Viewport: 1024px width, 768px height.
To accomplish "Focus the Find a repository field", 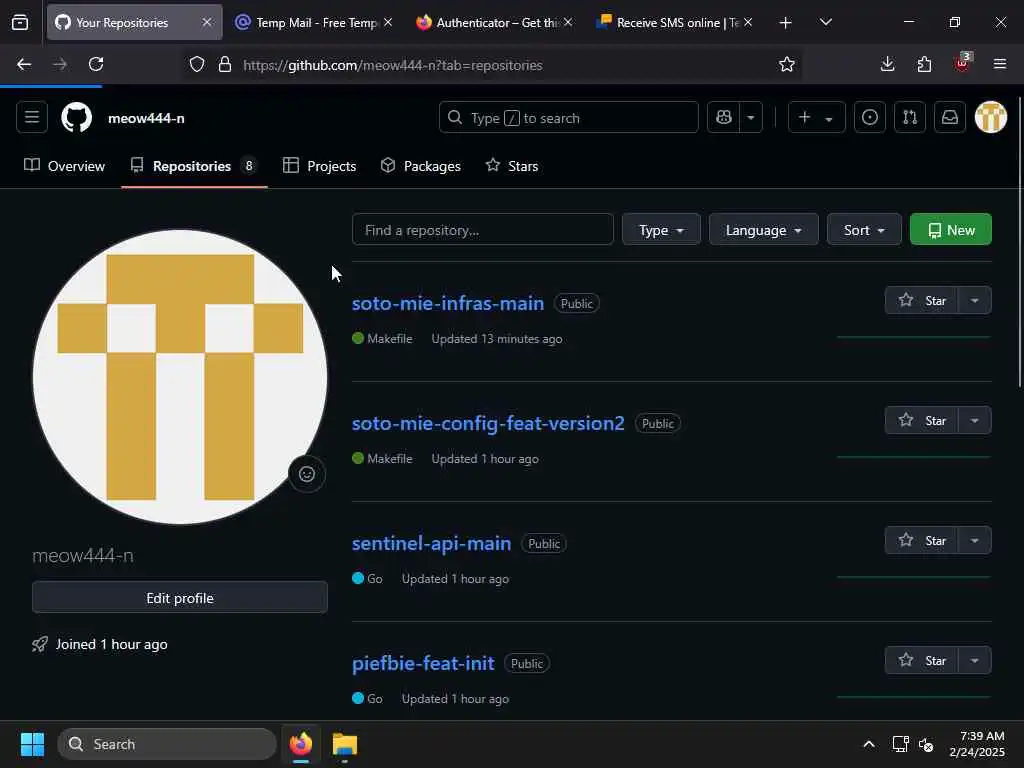I will pyautogui.click(x=483, y=230).
